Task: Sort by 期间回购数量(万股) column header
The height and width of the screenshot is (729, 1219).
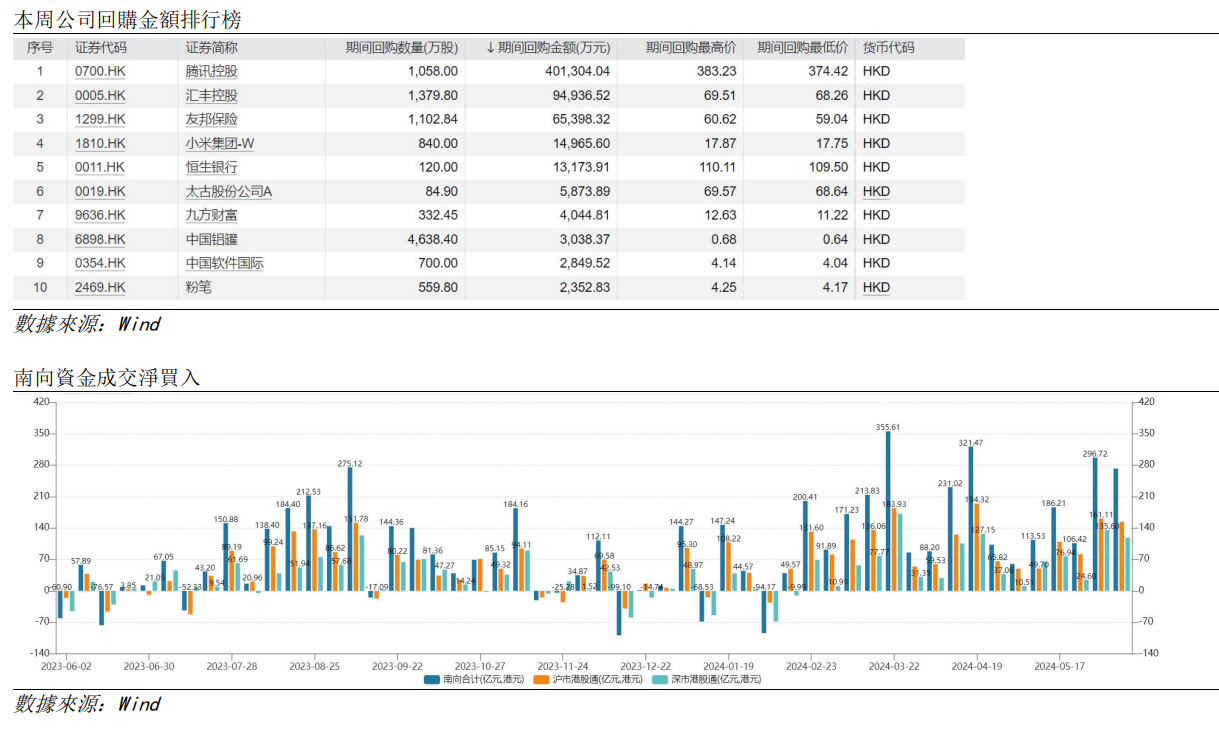Action: (x=402, y=47)
